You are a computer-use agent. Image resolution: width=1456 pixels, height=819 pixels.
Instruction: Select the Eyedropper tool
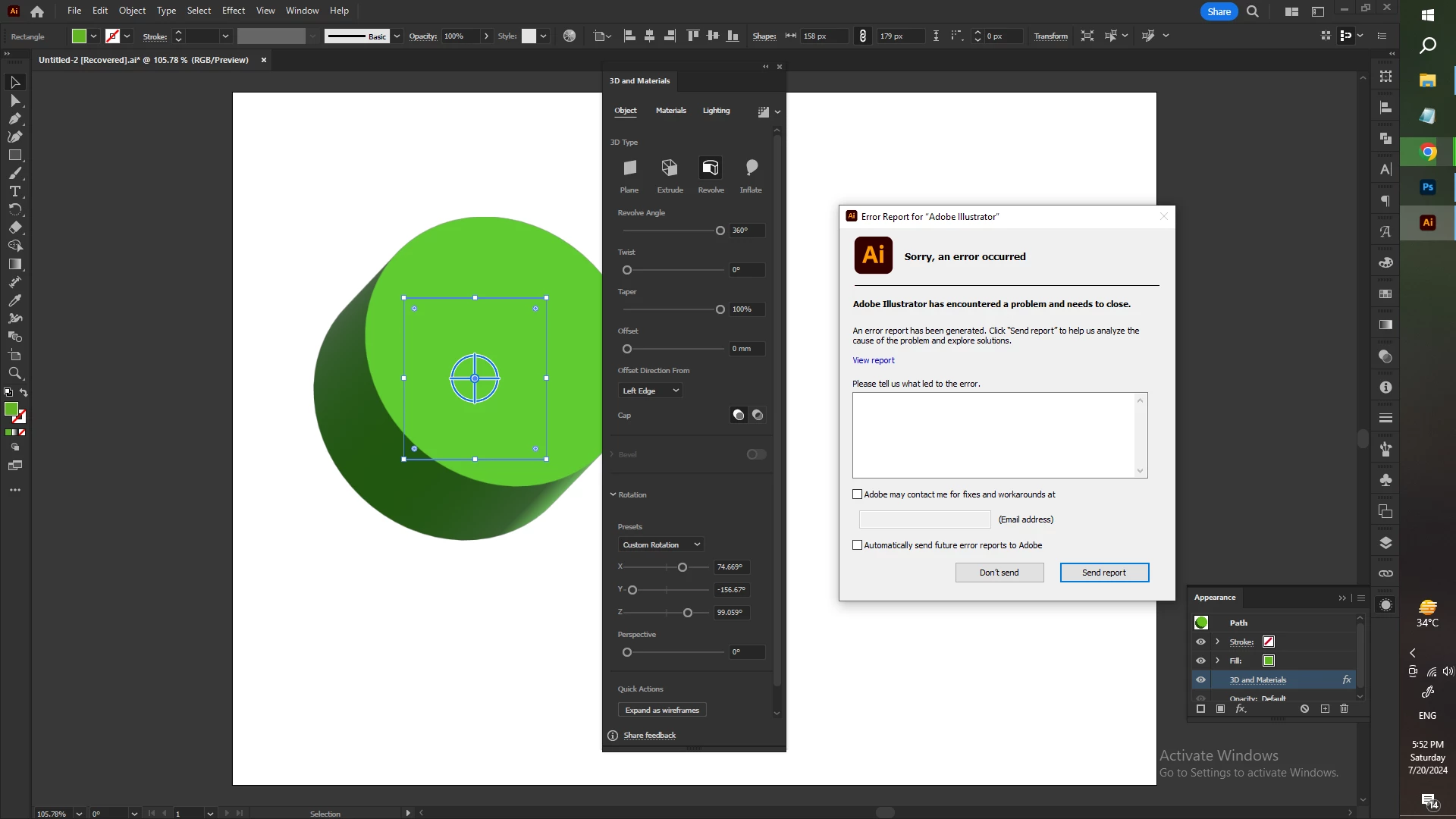click(14, 300)
